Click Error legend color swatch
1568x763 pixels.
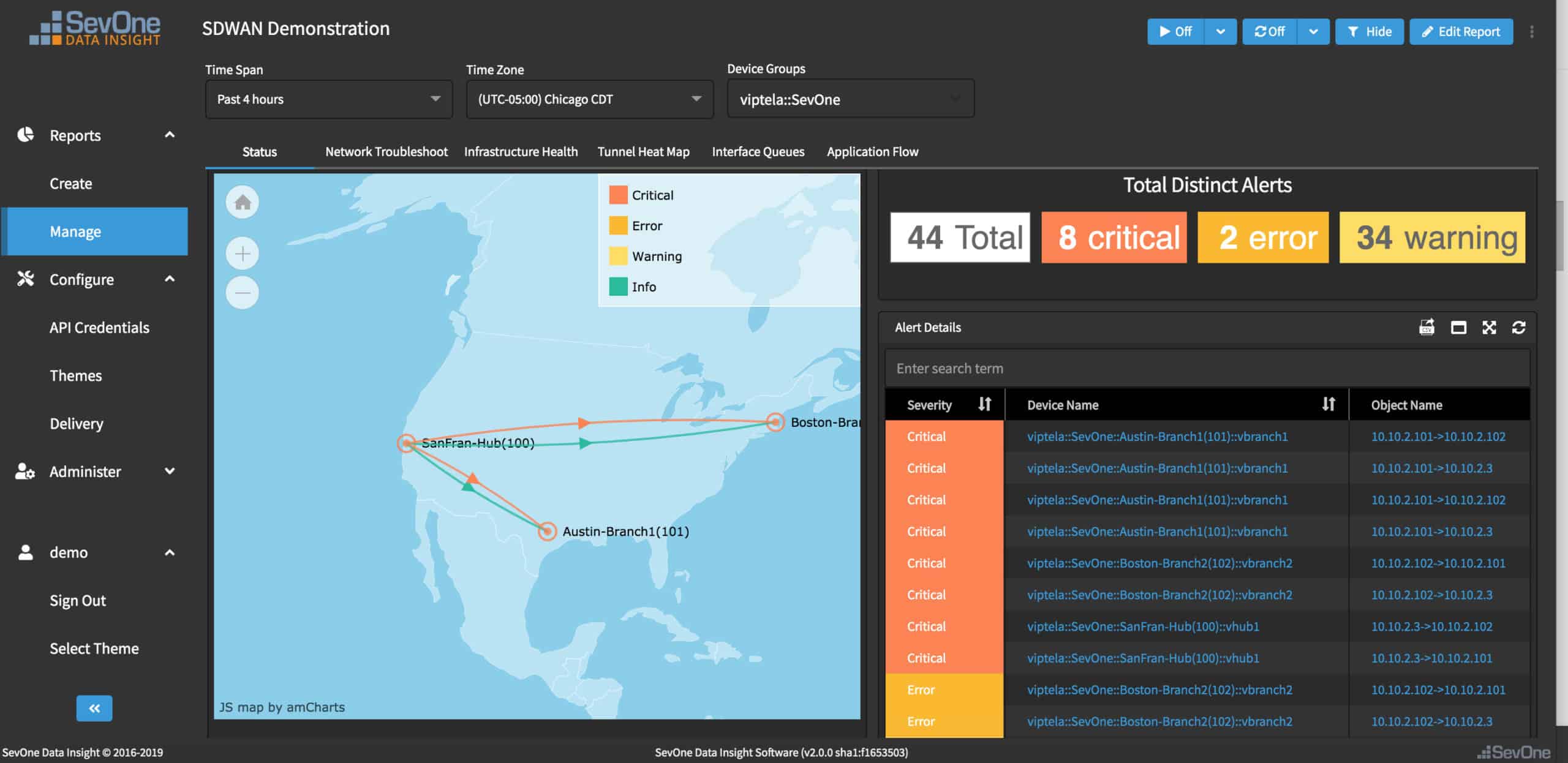click(618, 225)
